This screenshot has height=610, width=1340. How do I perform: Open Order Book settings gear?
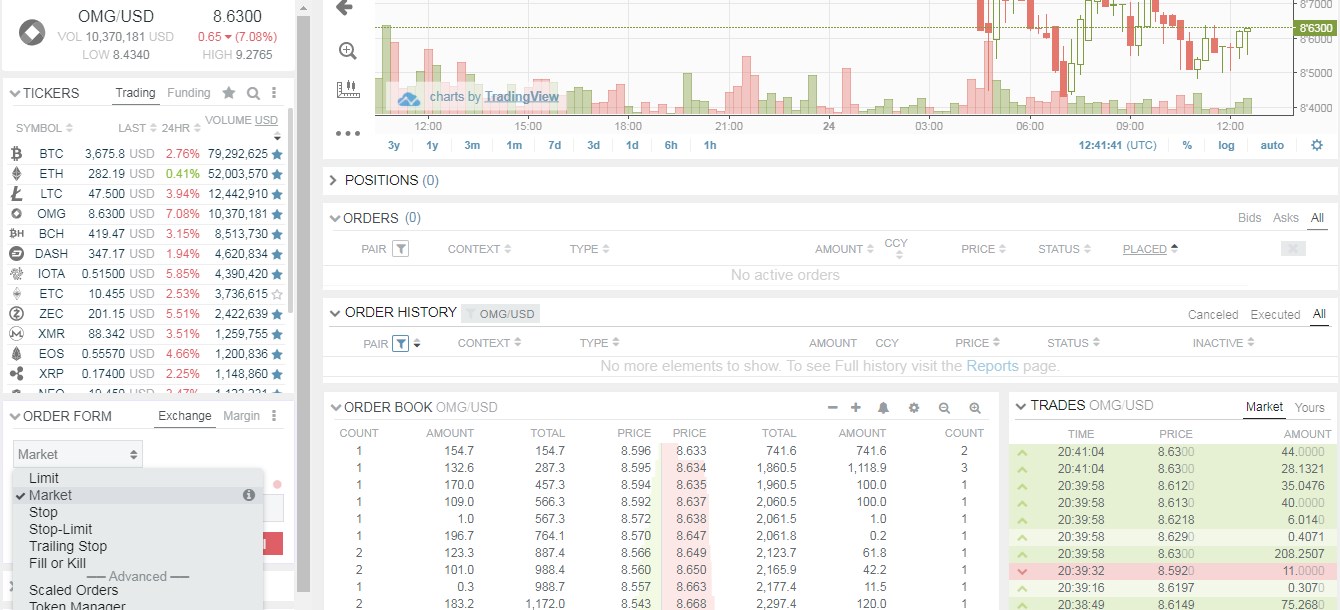(x=913, y=407)
